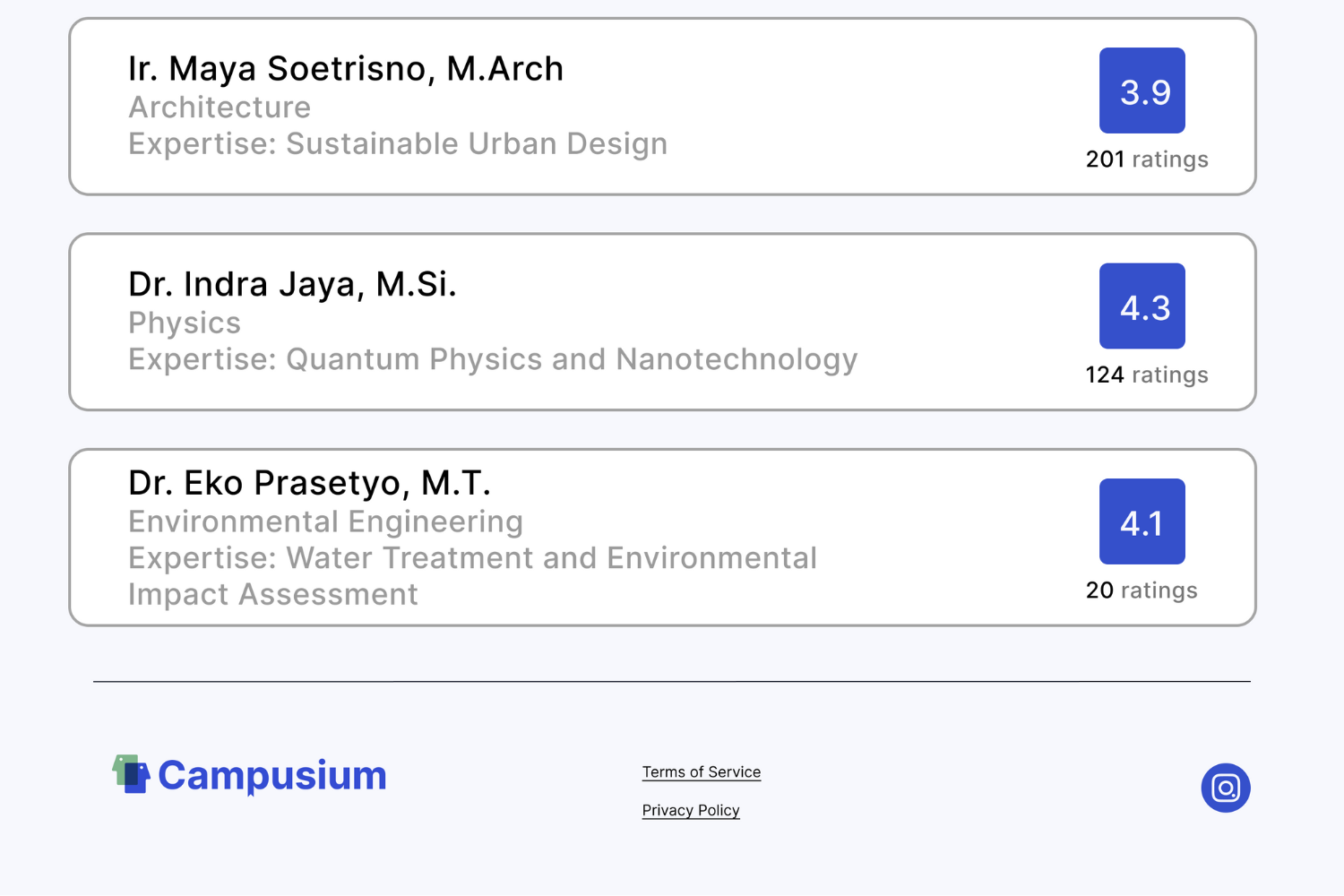The image size is (1344, 896).
Task: Open the Terms of Service link
Action: click(x=701, y=771)
